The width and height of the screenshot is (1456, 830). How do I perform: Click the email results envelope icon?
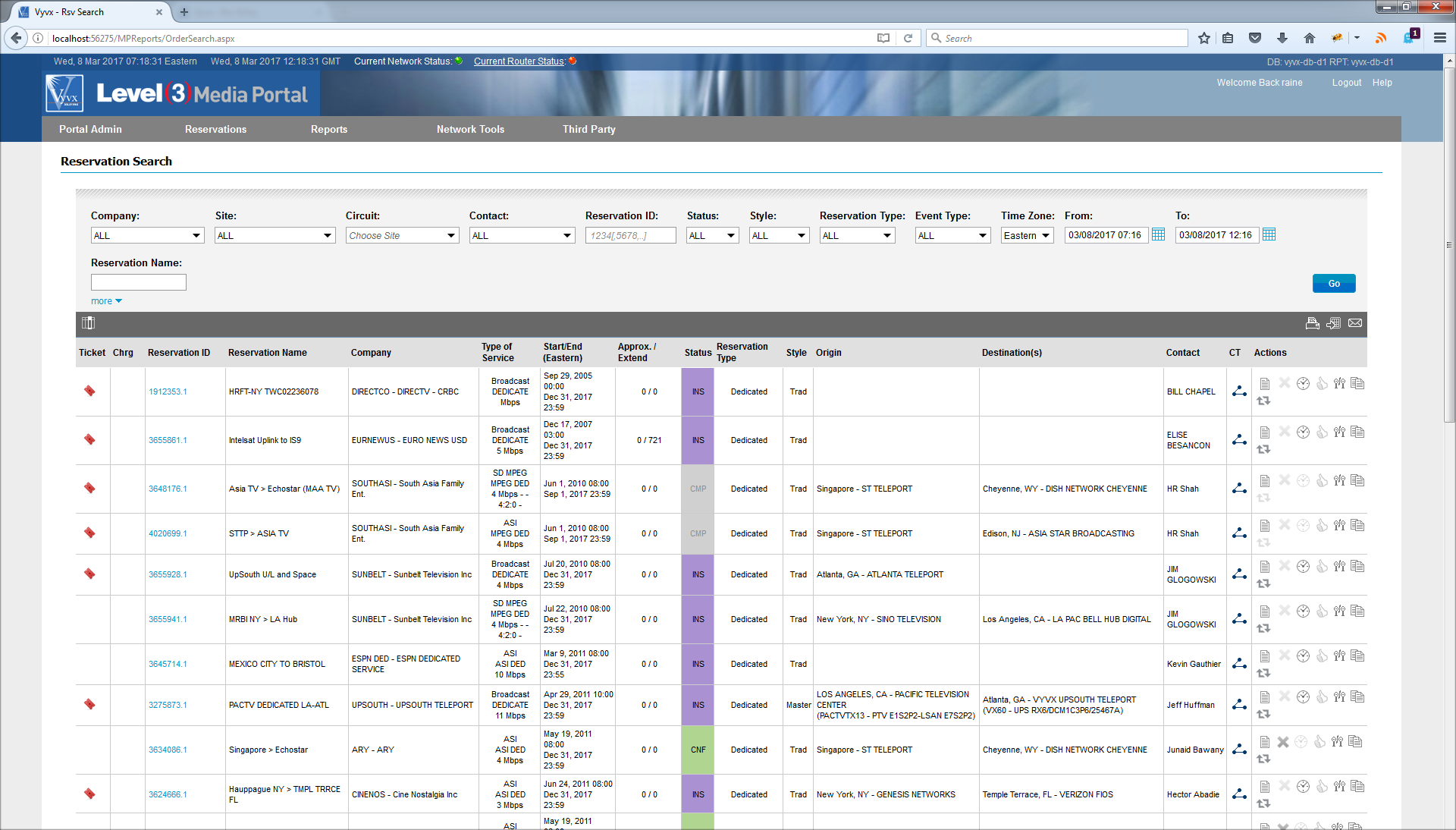[1355, 323]
